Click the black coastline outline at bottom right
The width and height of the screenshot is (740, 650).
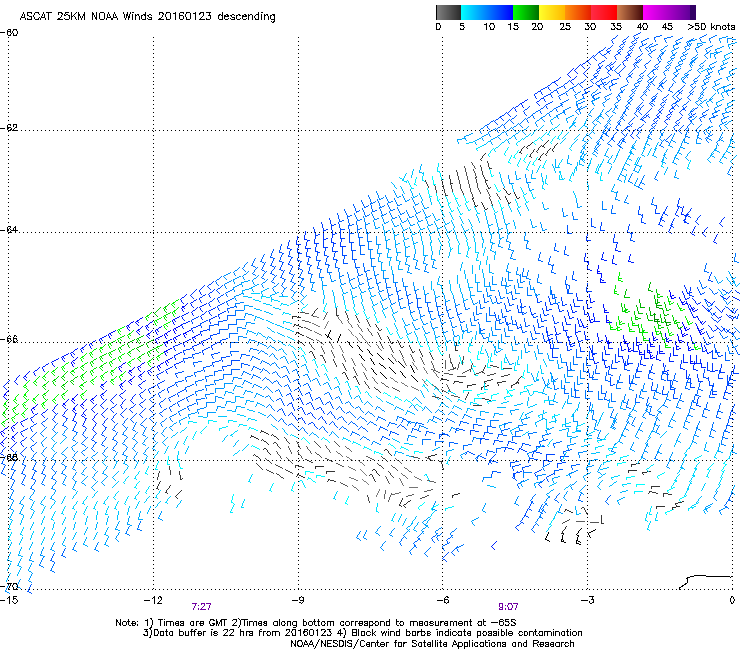(x=706, y=582)
